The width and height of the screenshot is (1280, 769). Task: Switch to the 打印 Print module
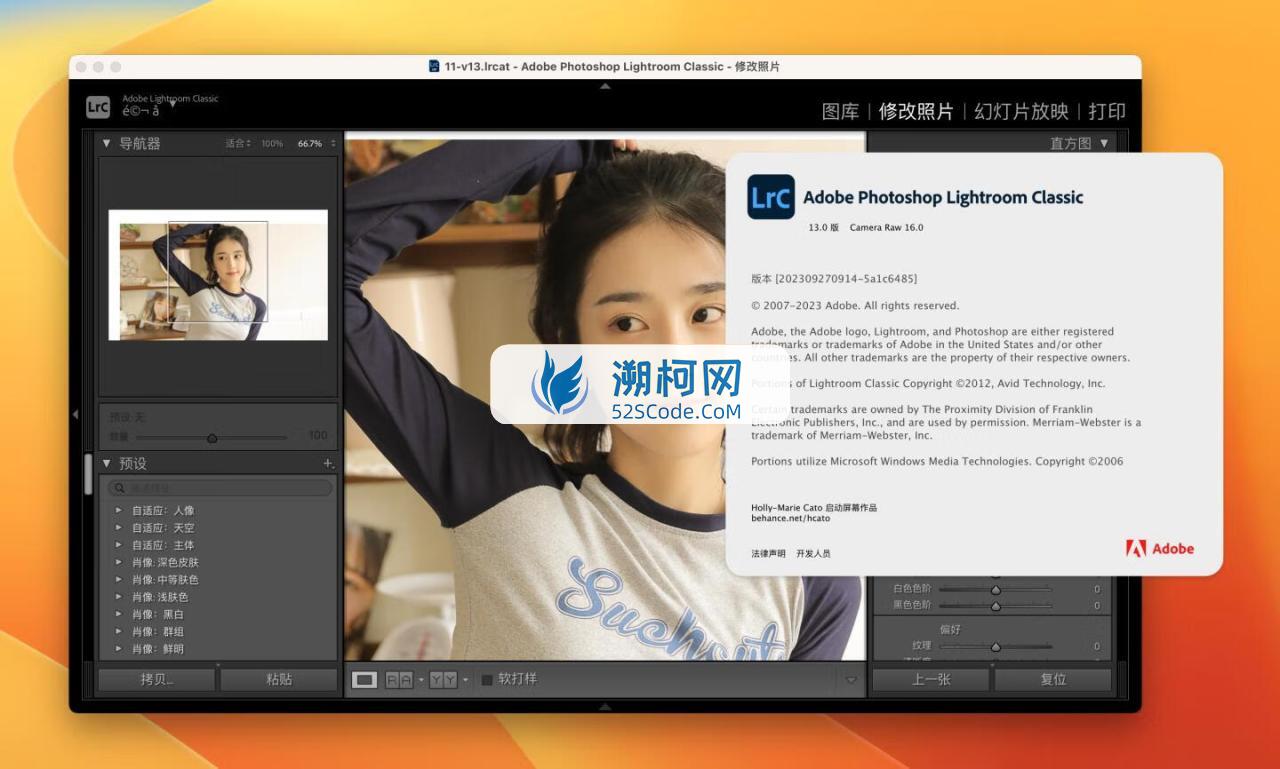[1107, 111]
